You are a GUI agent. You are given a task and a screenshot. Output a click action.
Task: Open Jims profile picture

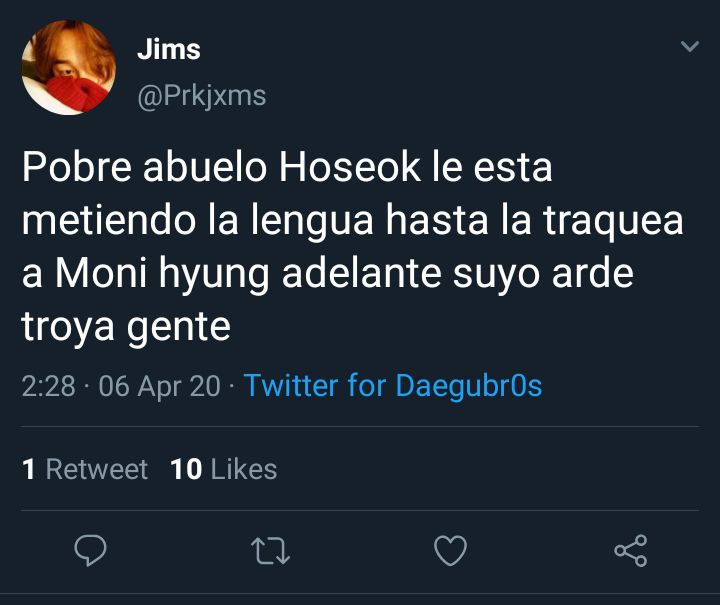coord(68,67)
